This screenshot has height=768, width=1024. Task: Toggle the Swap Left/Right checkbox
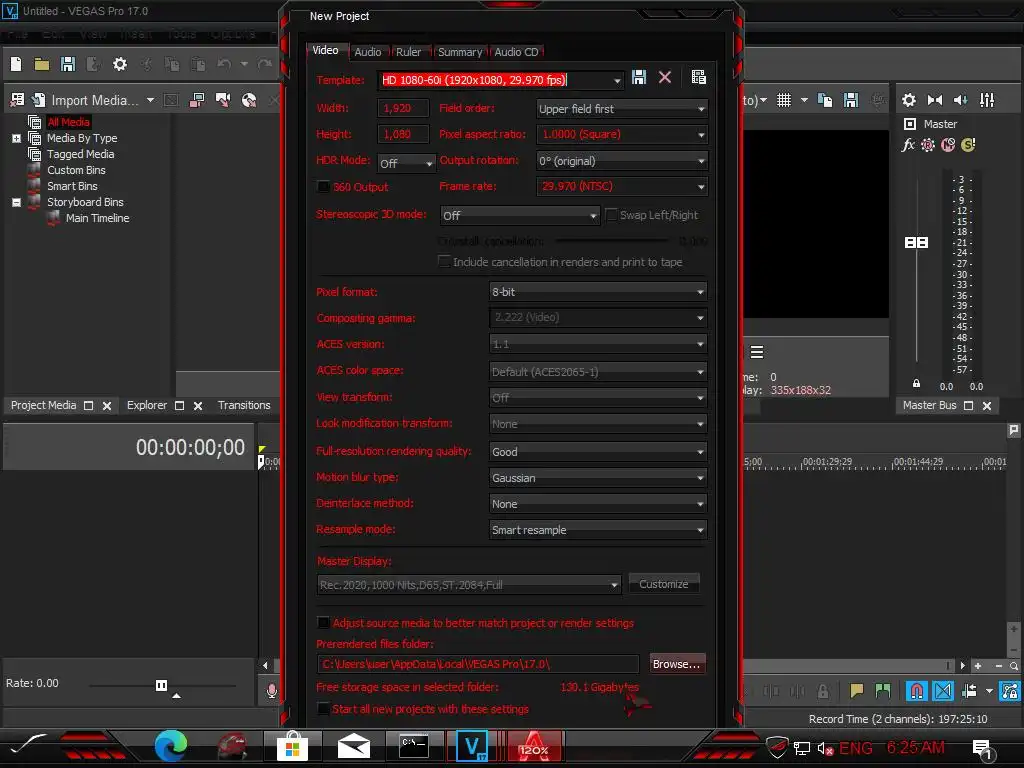pyautogui.click(x=611, y=215)
